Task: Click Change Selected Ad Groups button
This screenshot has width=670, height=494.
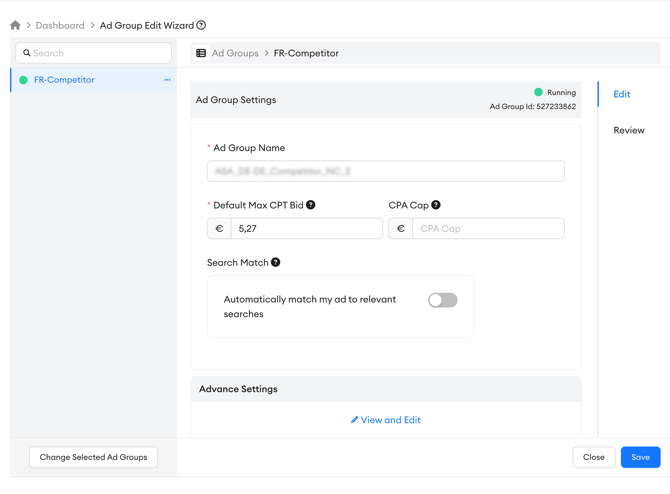Action: point(93,457)
